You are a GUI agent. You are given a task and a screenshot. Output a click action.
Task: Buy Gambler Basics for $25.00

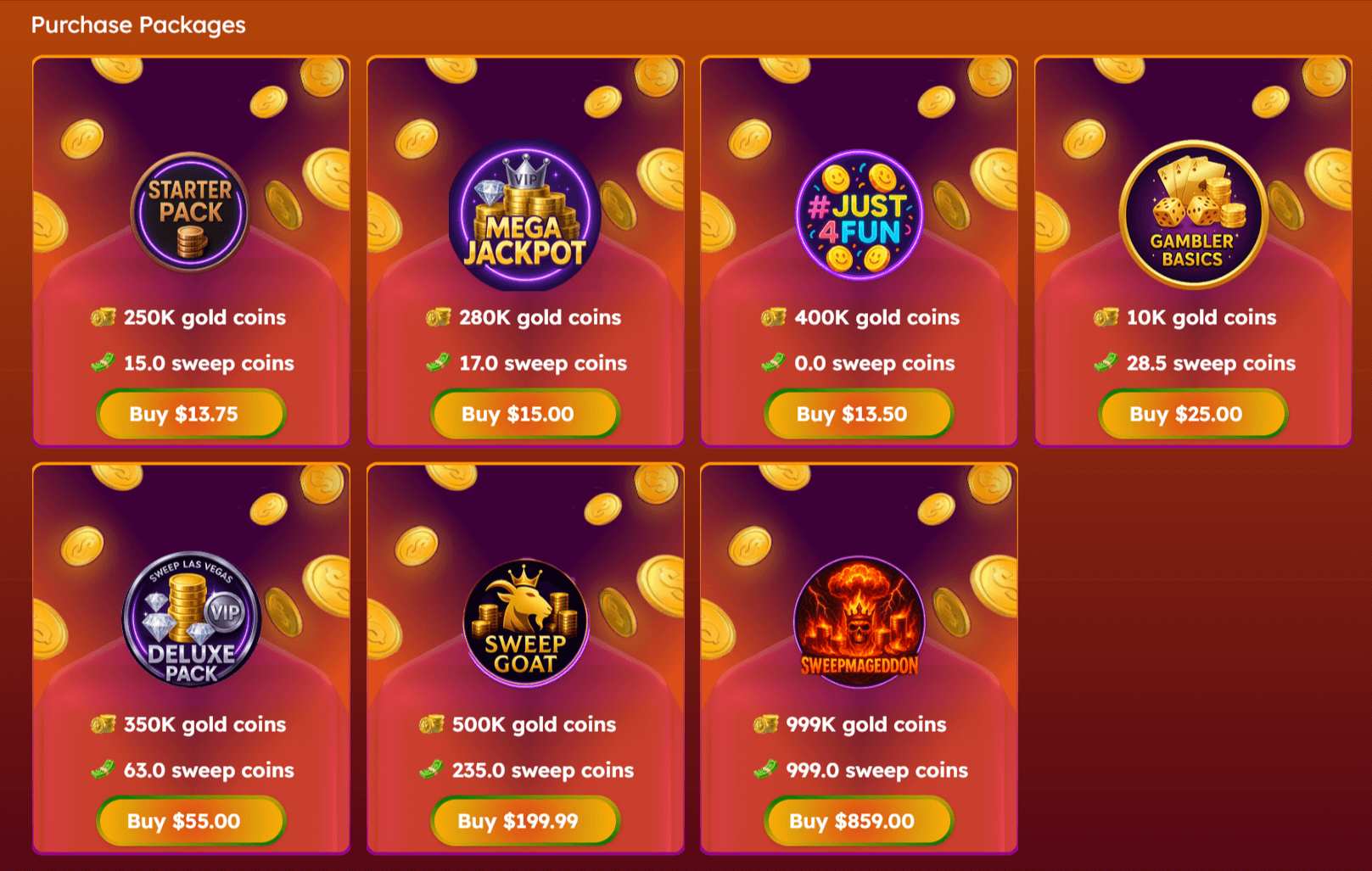tap(1193, 414)
